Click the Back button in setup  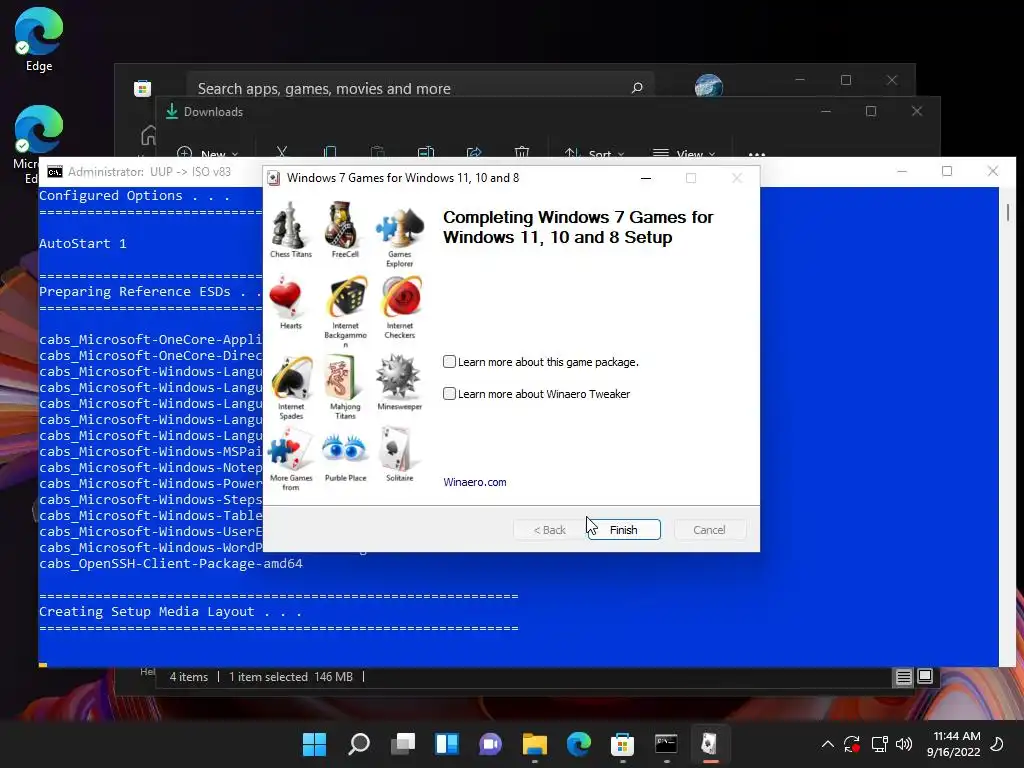549,530
